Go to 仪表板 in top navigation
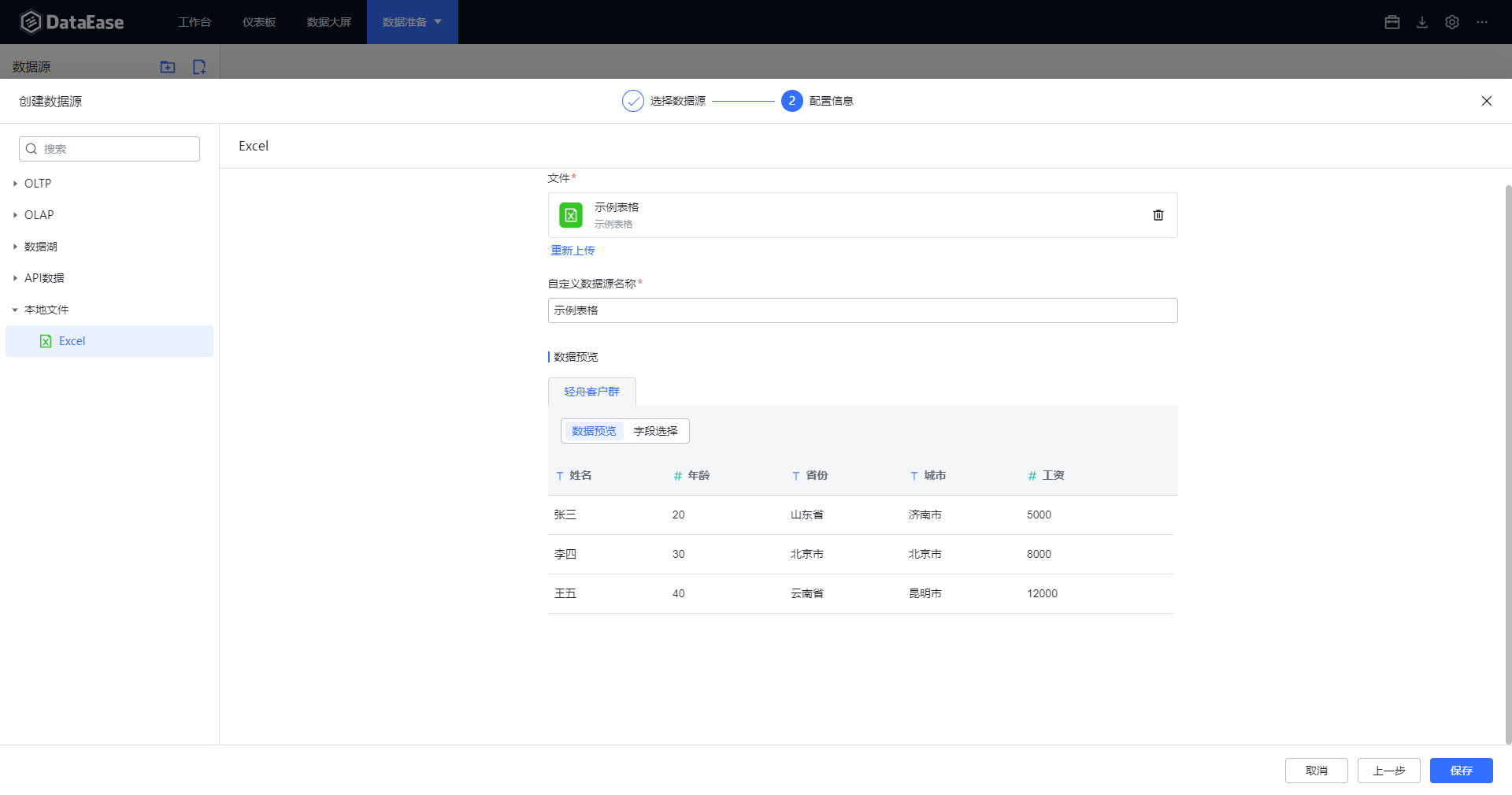Viewport: 1512px width, 795px height. click(x=259, y=22)
